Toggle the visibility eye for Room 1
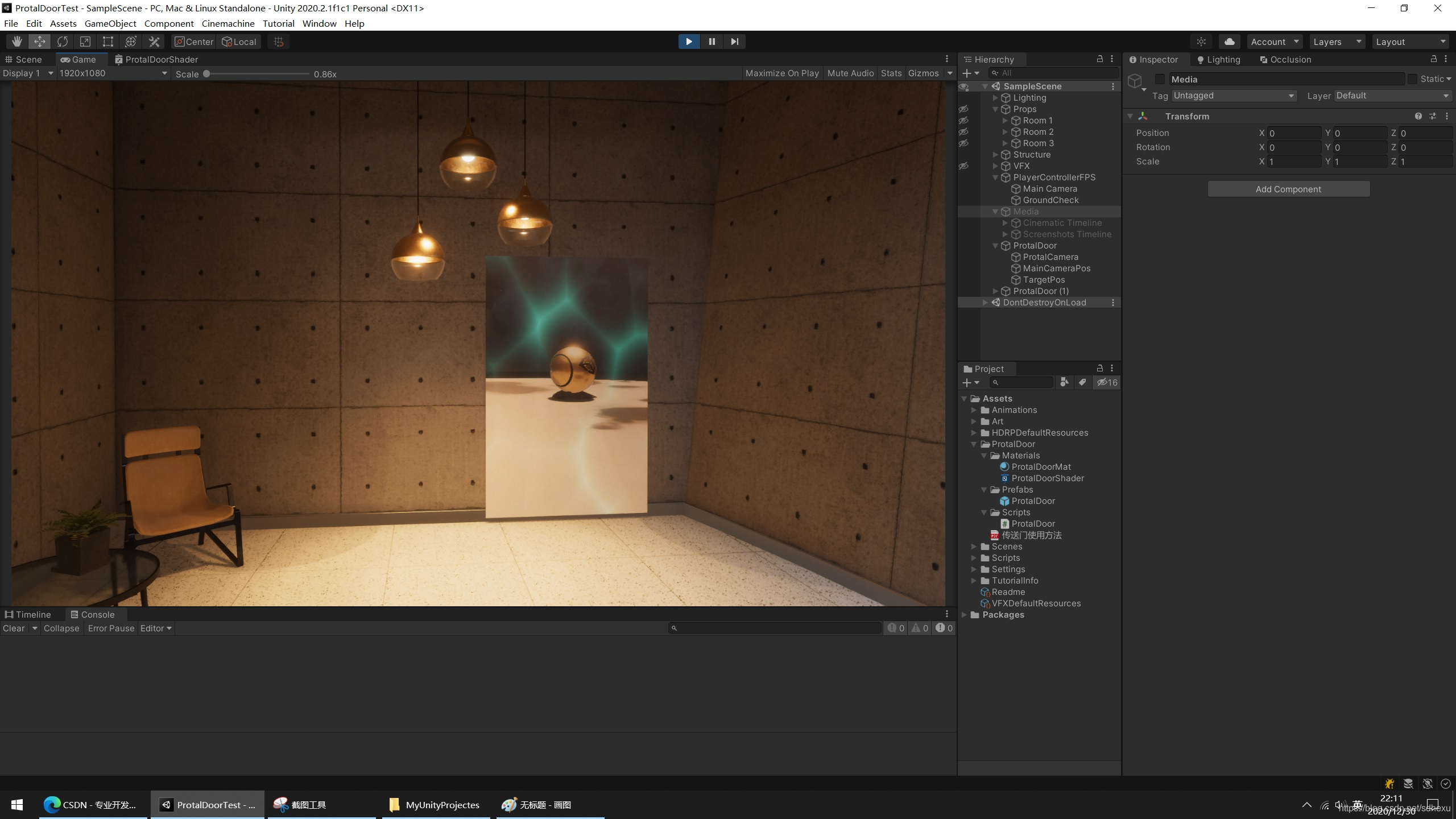This screenshot has height=819, width=1456. [x=963, y=121]
